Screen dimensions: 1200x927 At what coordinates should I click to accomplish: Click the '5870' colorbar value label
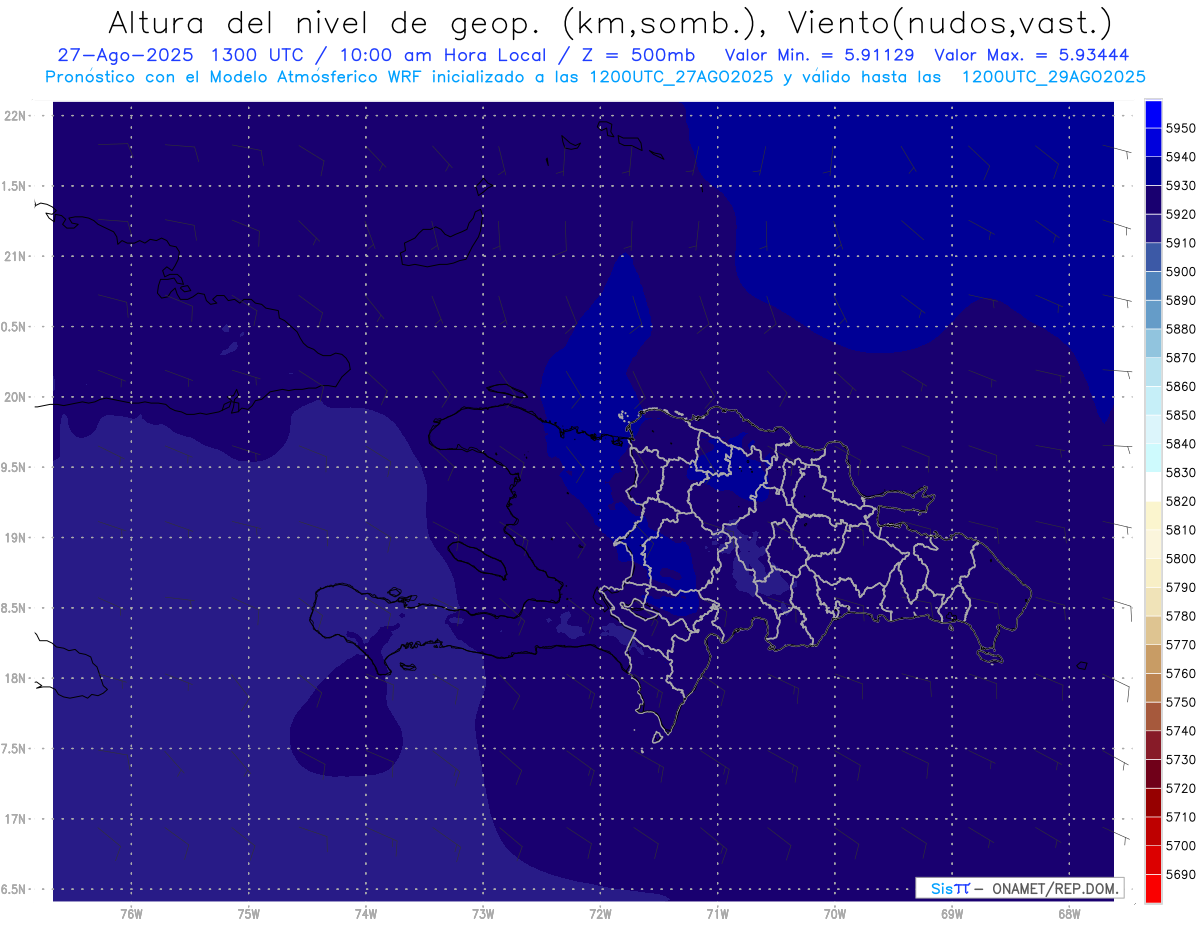click(1181, 358)
